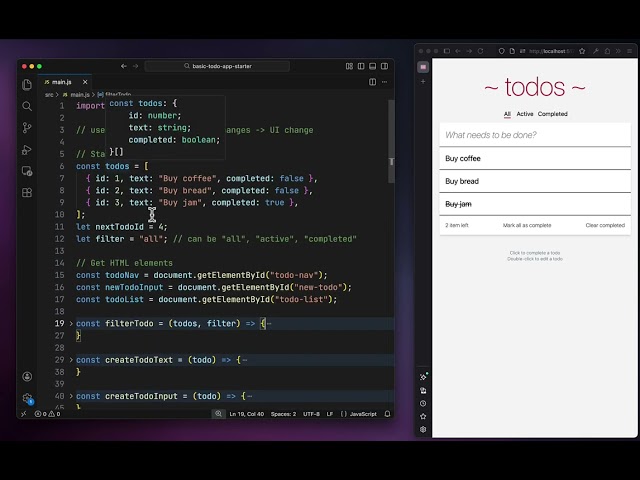Close the main.js tab
The height and width of the screenshot is (480, 640).
(85, 82)
